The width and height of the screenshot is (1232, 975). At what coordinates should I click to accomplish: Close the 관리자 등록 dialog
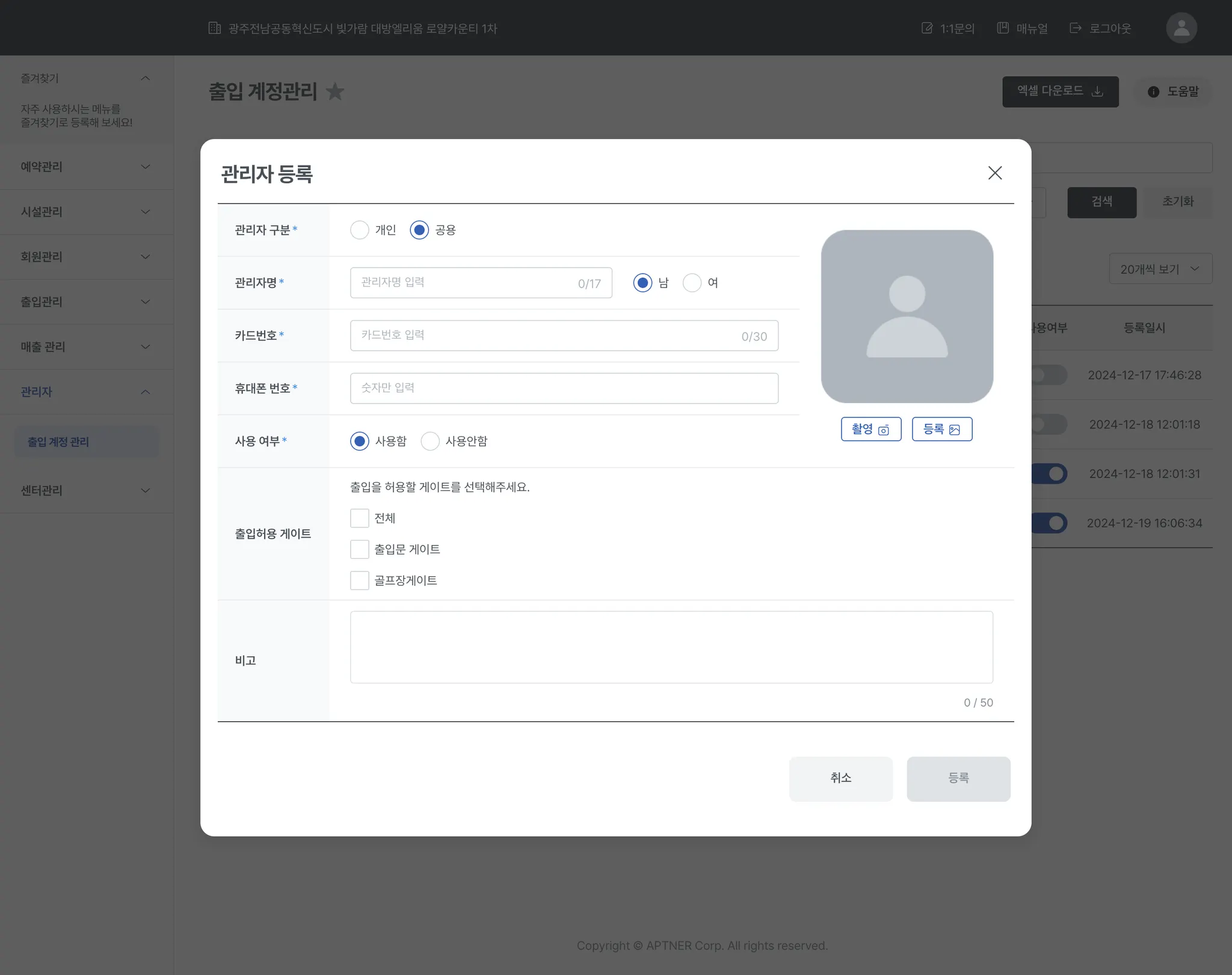994,173
